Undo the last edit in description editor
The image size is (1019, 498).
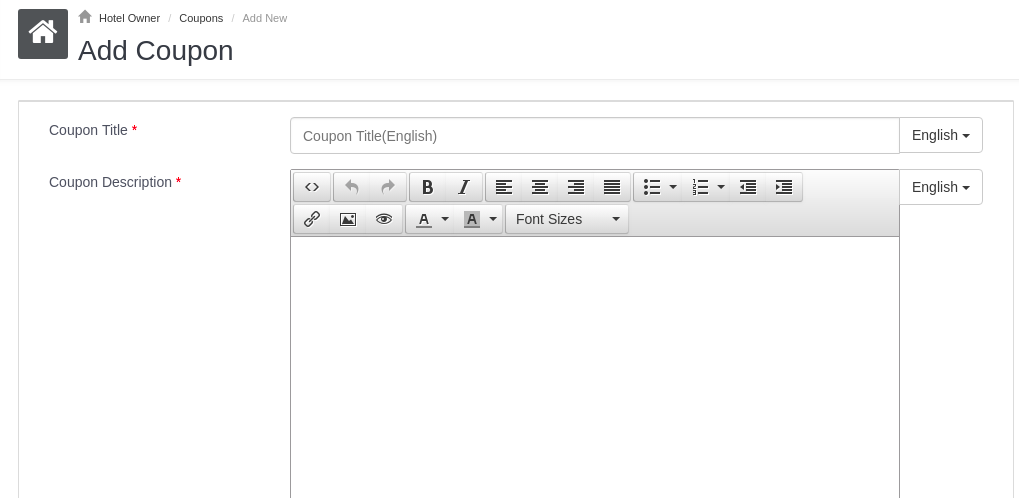coord(352,187)
